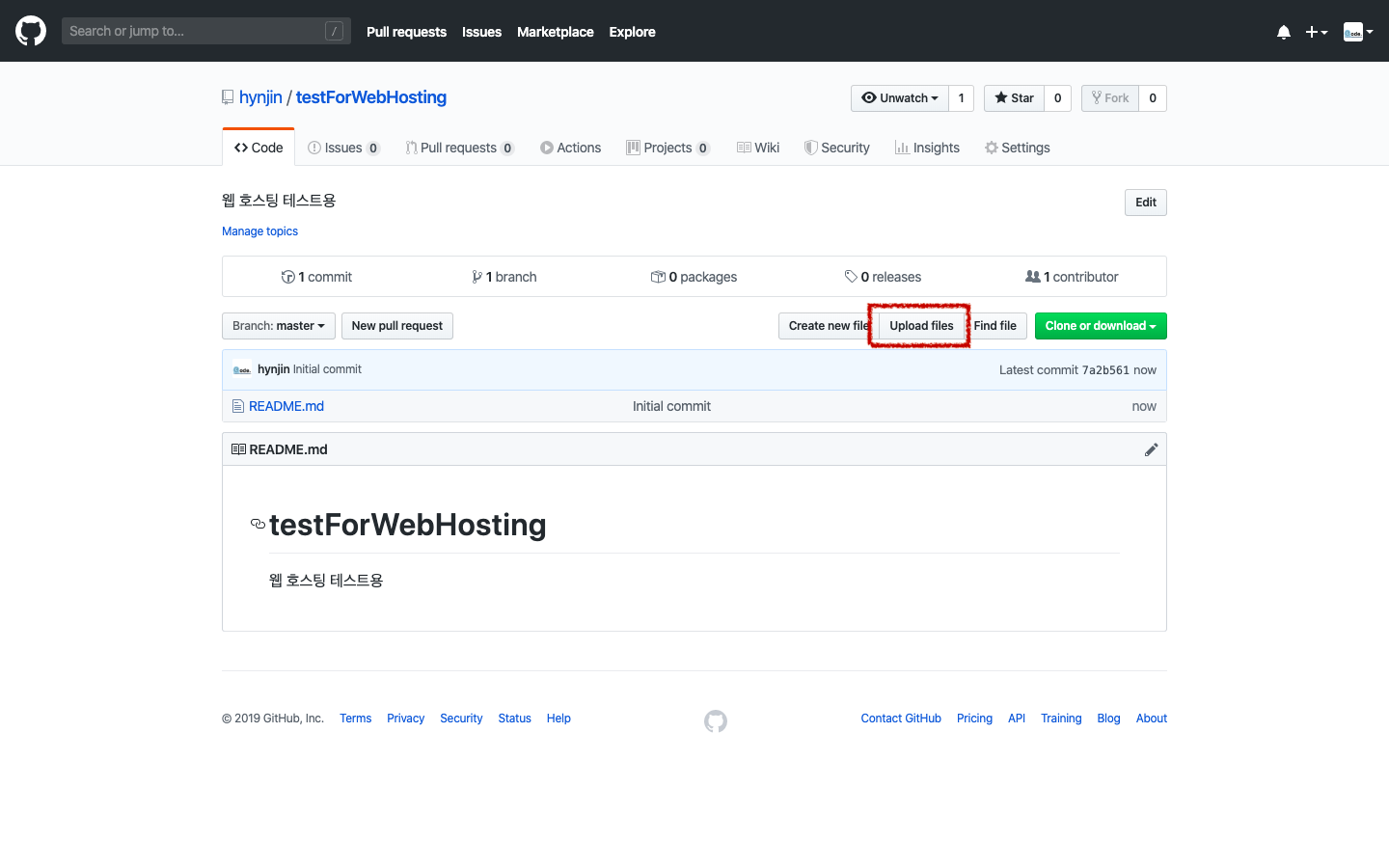Star this repository
This screenshot has width=1389, height=868.
[1014, 98]
